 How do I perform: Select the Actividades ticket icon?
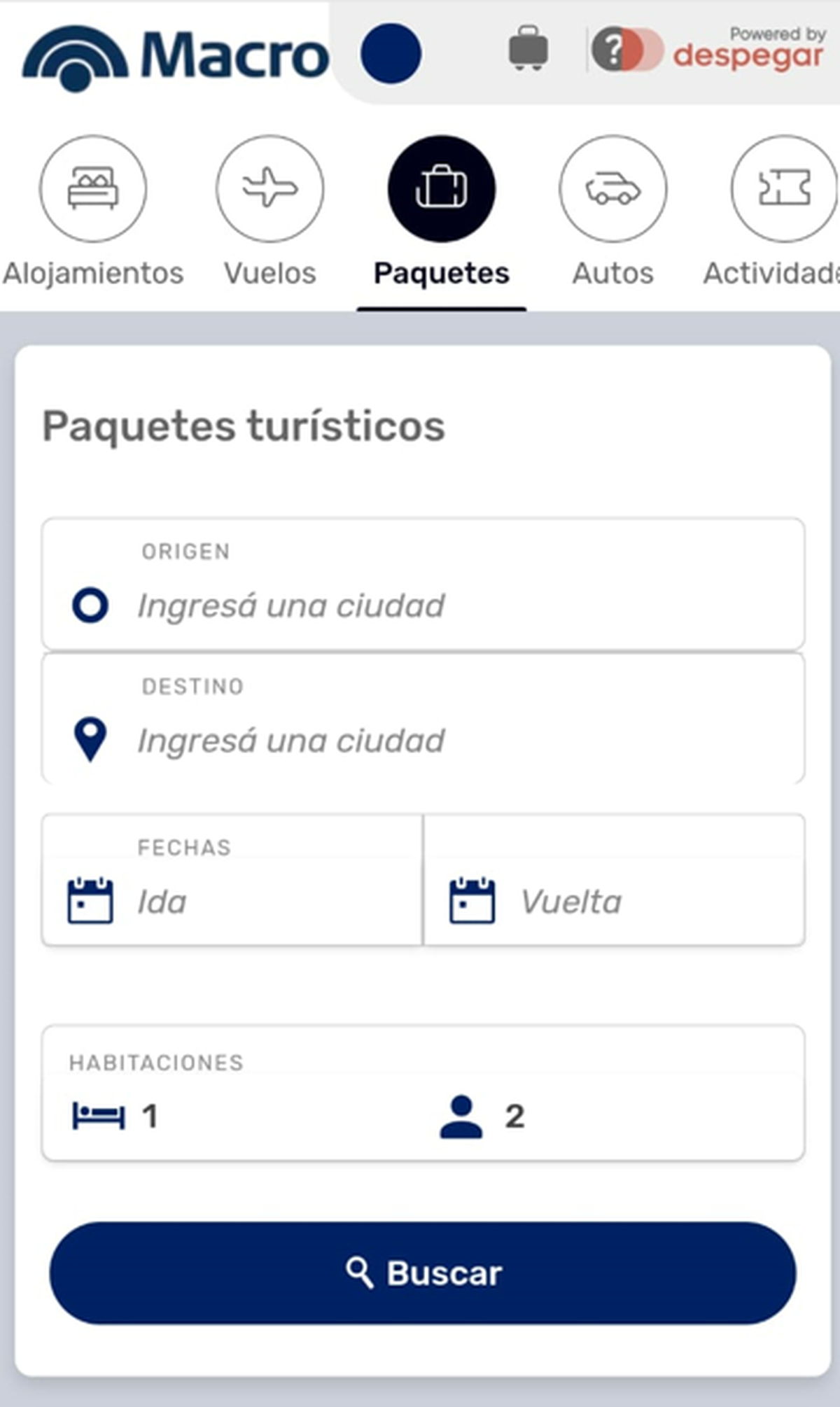tap(784, 188)
